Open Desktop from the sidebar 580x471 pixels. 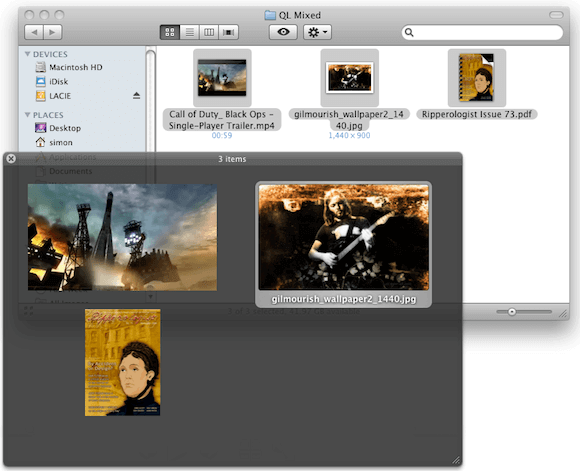[x=65, y=128]
